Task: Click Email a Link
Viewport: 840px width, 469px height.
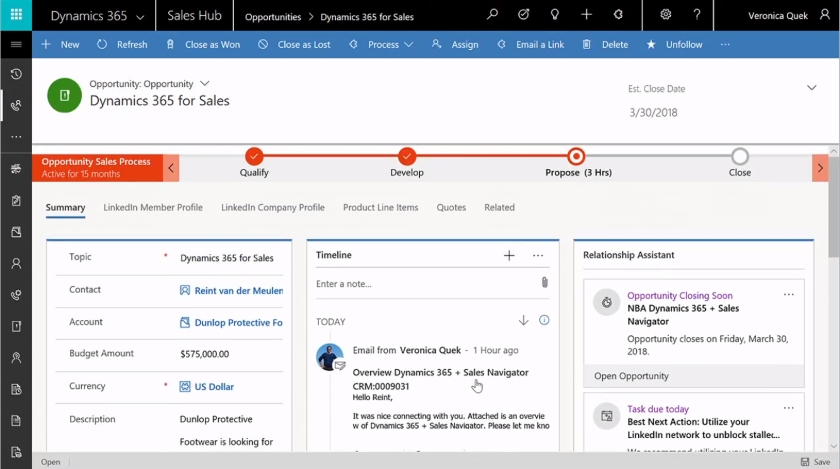Action: point(530,44)
